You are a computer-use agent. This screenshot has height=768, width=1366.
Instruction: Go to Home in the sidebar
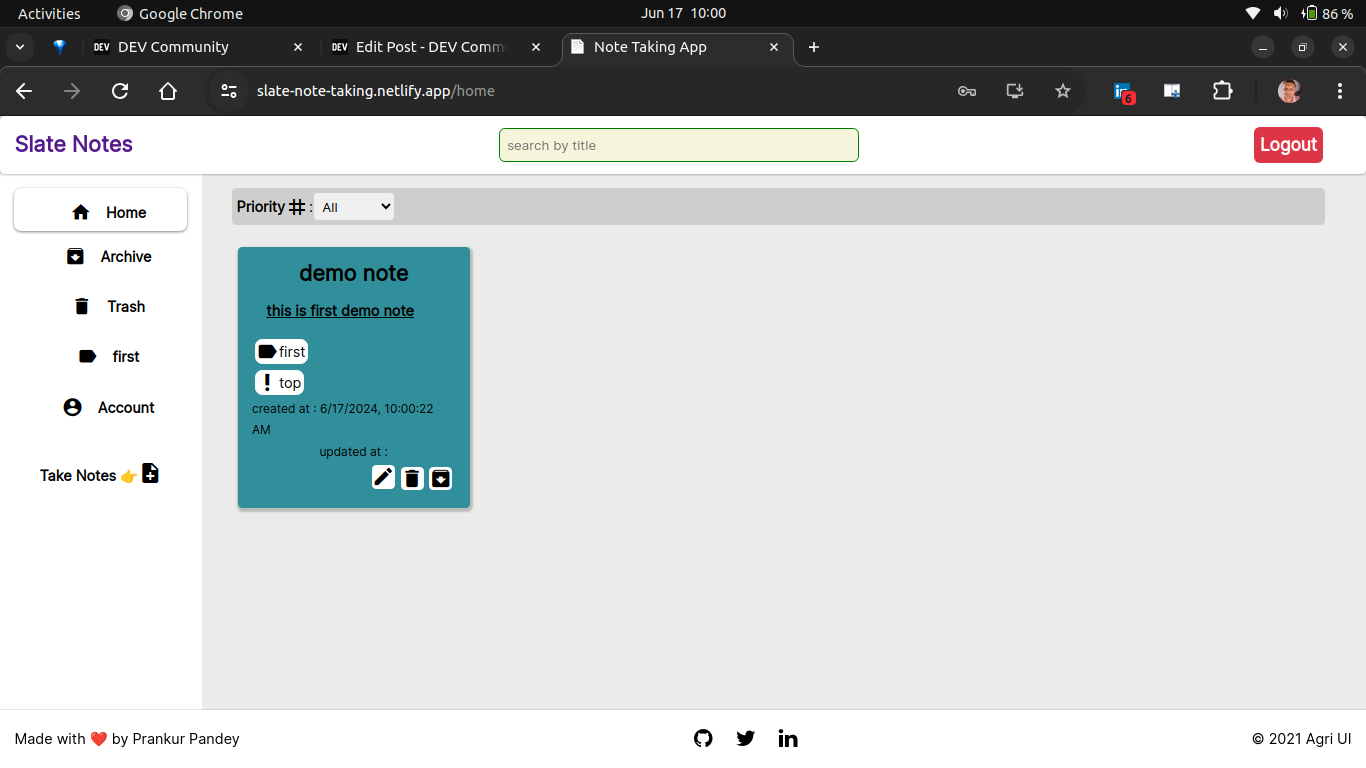[x=100, y=212]
